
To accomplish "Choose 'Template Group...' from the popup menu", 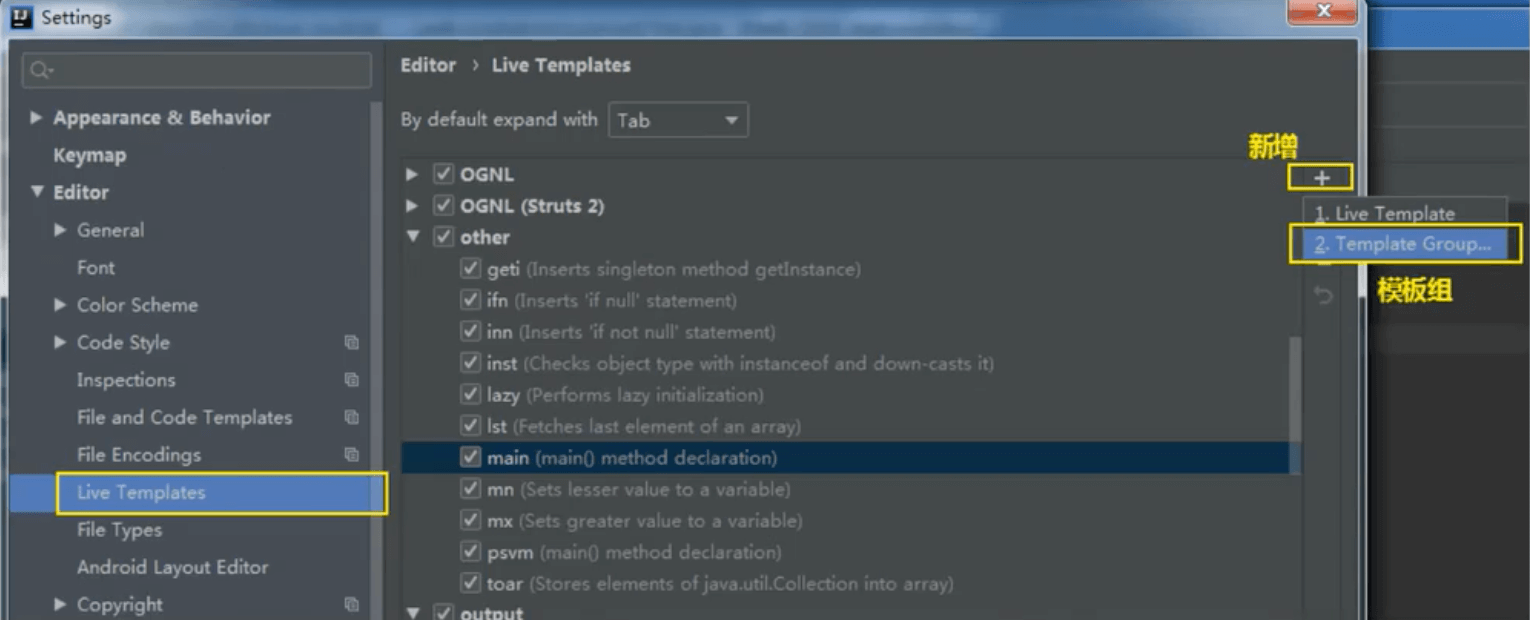I will click(1403, 244).
